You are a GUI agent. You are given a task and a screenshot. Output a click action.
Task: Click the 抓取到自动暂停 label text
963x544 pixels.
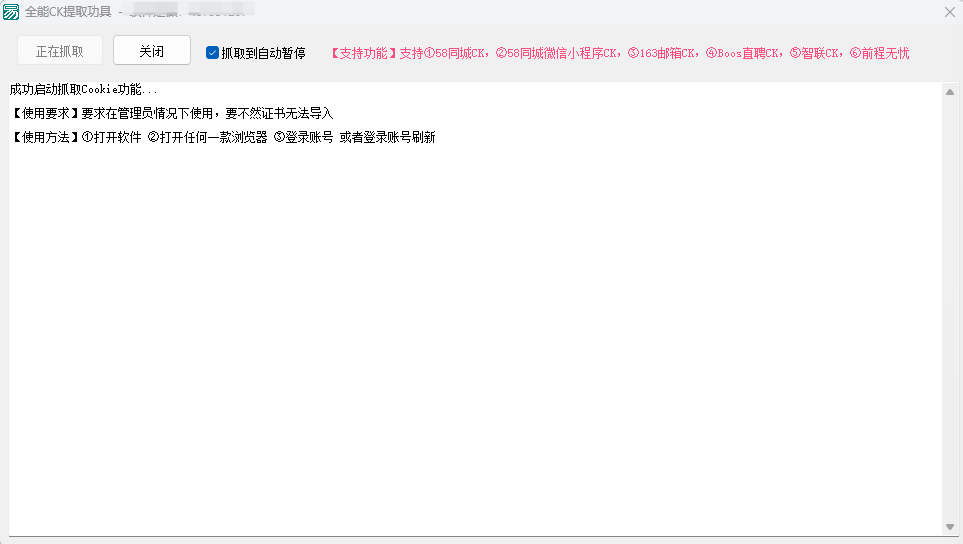[263, 53]
